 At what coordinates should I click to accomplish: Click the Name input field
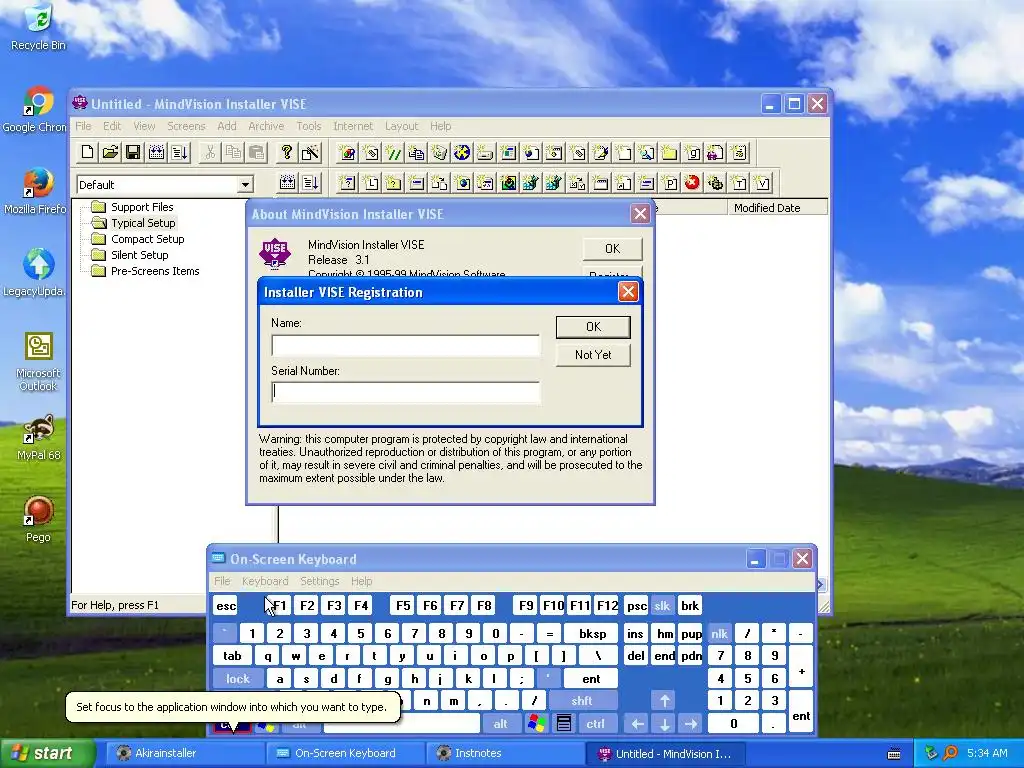[x=406, y=345]
